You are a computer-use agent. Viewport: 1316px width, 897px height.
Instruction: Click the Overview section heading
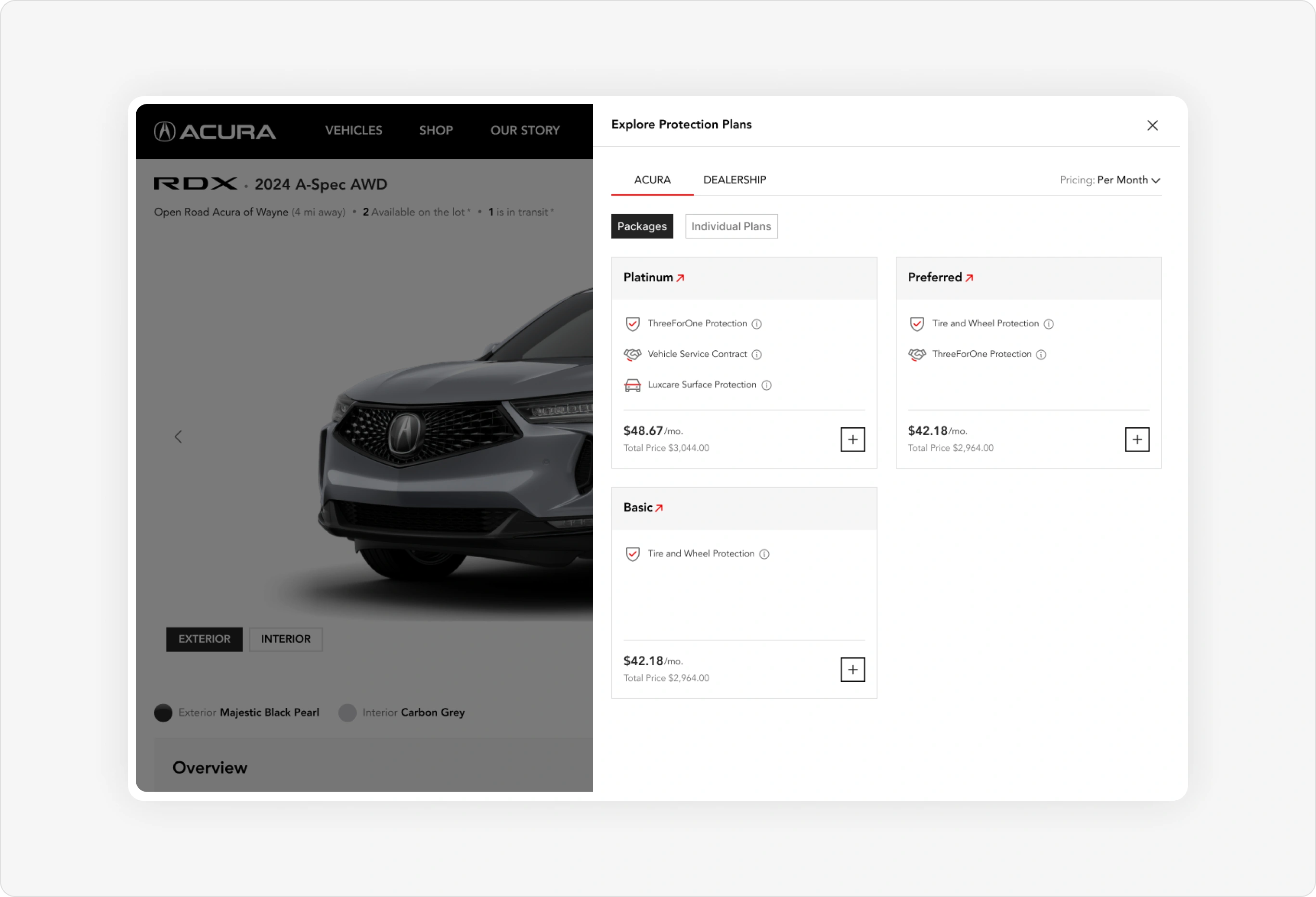pyautogui.click(x=210, y=768)
